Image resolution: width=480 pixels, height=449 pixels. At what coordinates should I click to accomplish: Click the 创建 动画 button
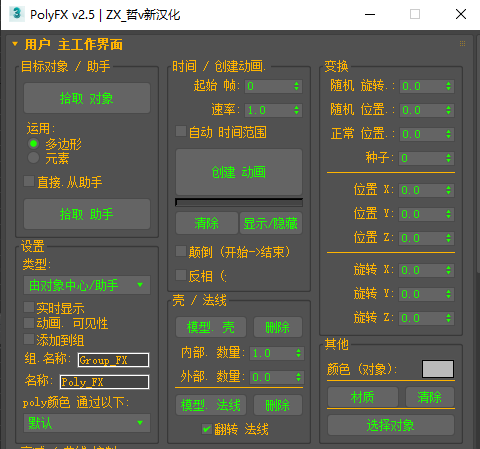tap(239, 172)
